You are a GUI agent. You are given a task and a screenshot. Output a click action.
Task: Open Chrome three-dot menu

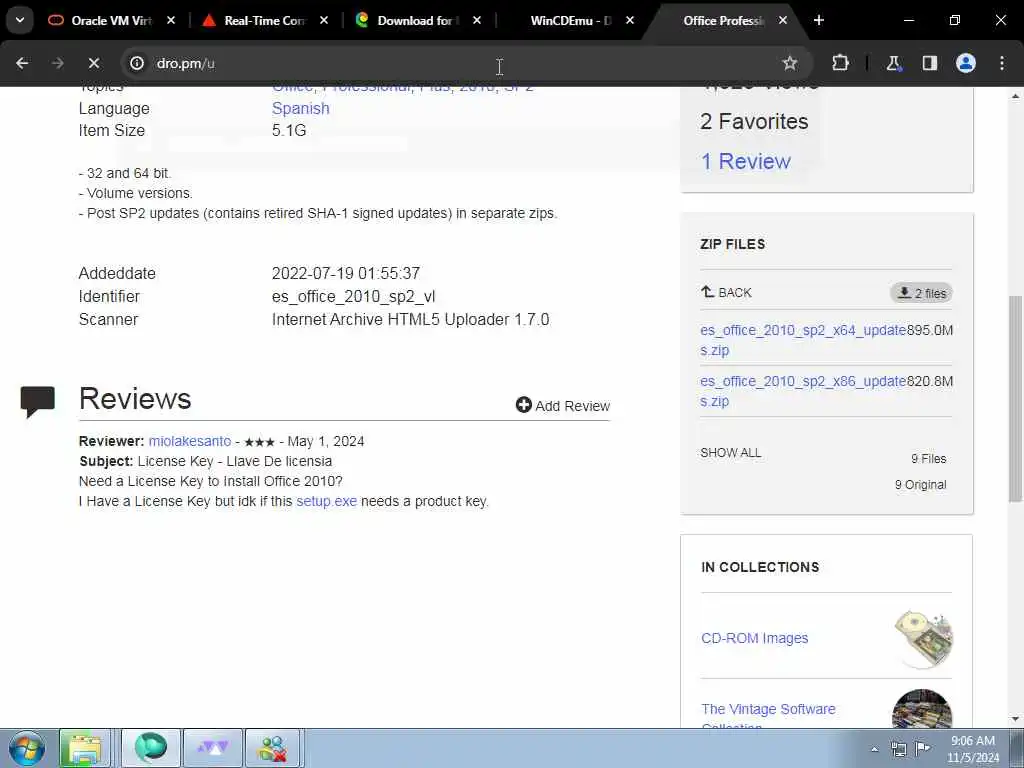(x=1002, y=63)
